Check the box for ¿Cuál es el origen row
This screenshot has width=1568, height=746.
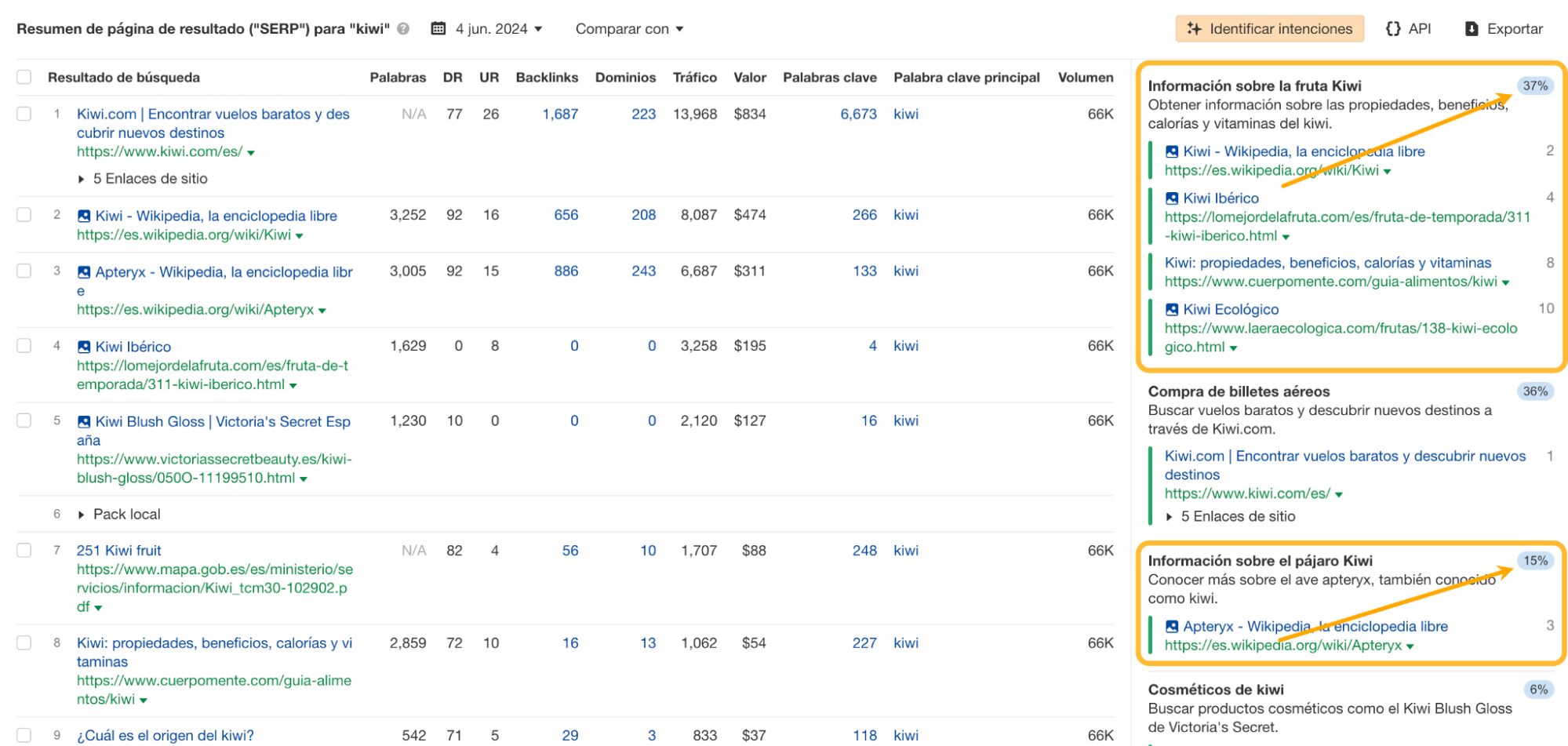pos(24,735)
